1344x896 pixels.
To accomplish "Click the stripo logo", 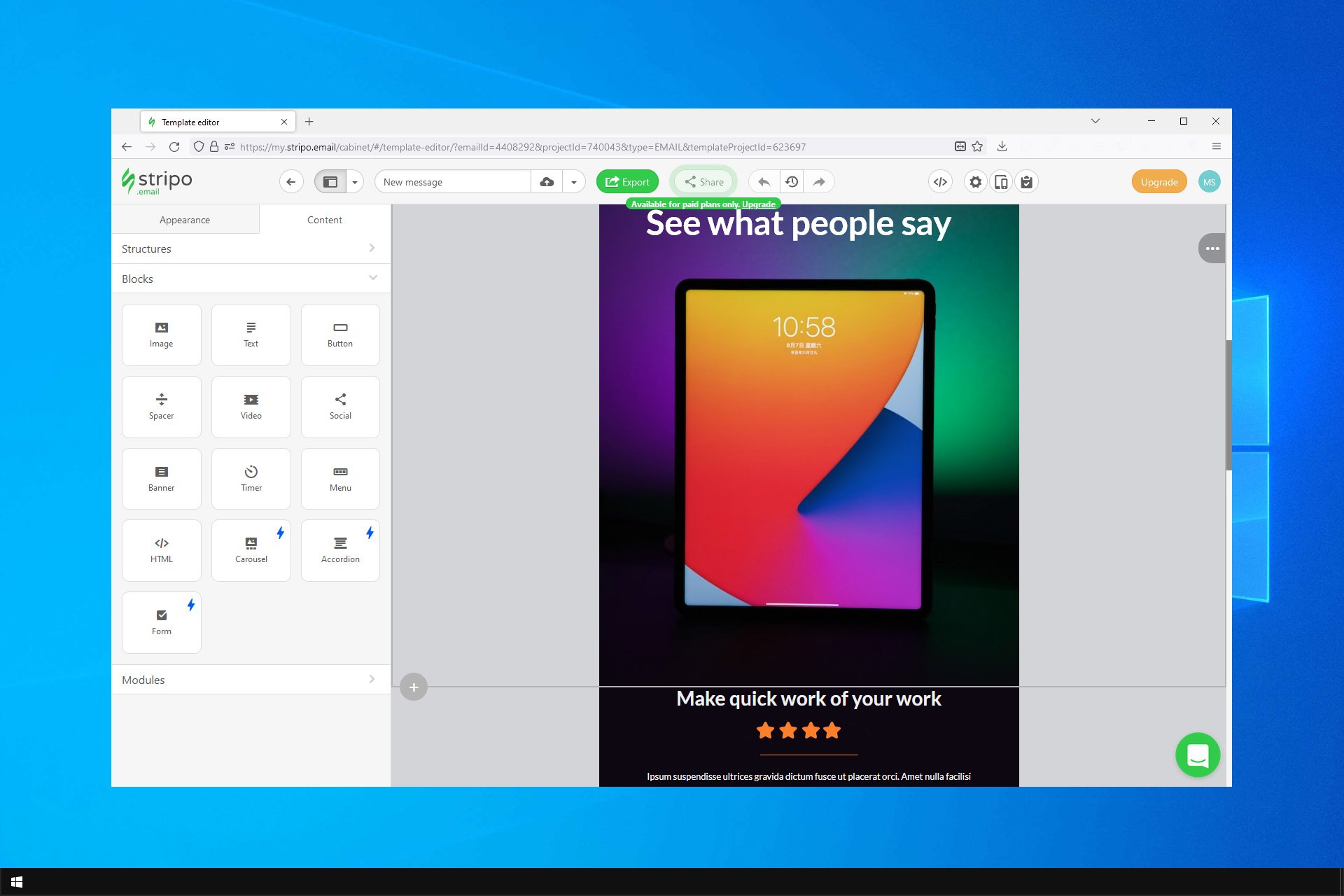I will click(157, 181).
